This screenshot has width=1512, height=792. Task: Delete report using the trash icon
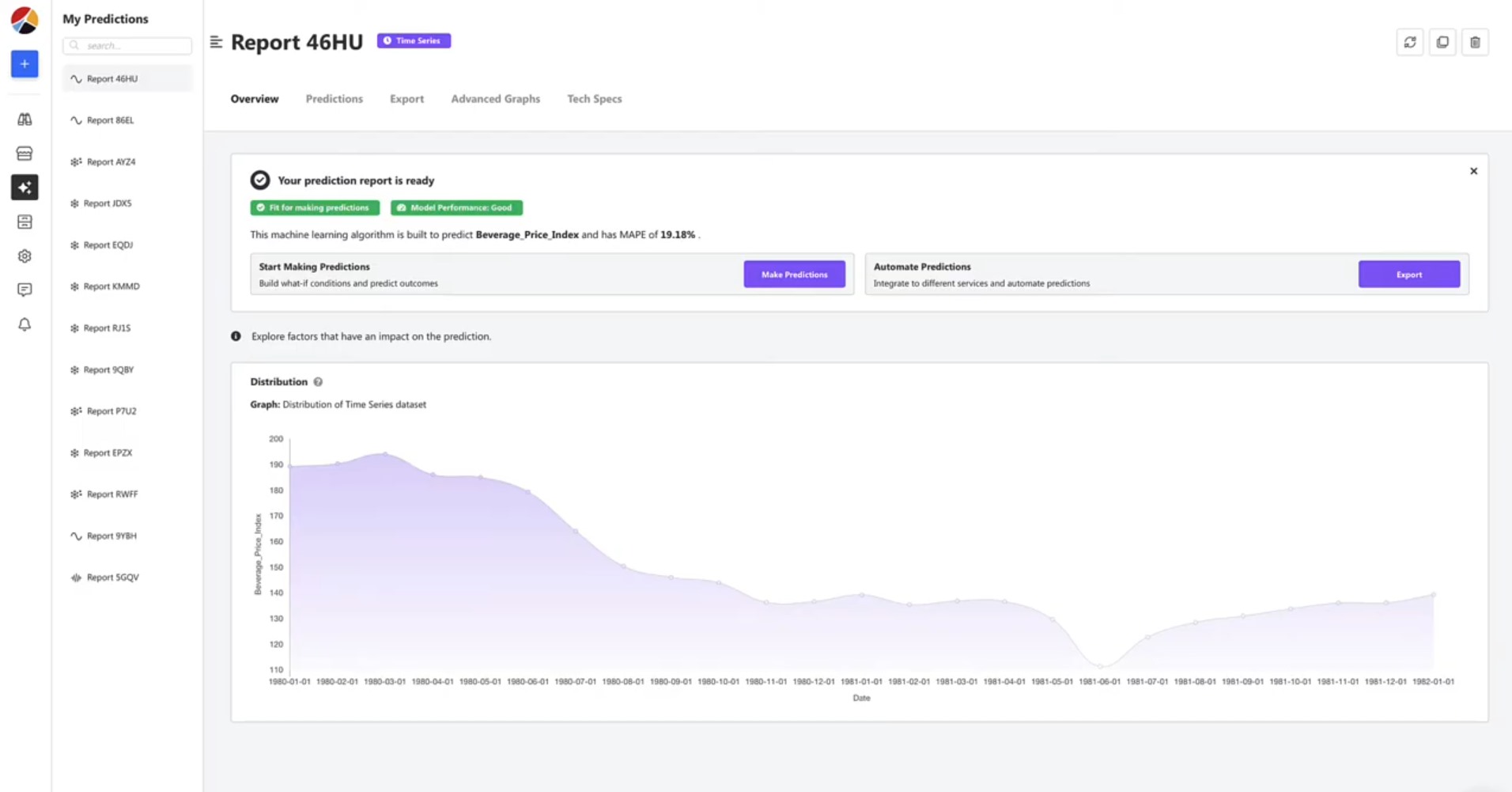[1475, 43]
